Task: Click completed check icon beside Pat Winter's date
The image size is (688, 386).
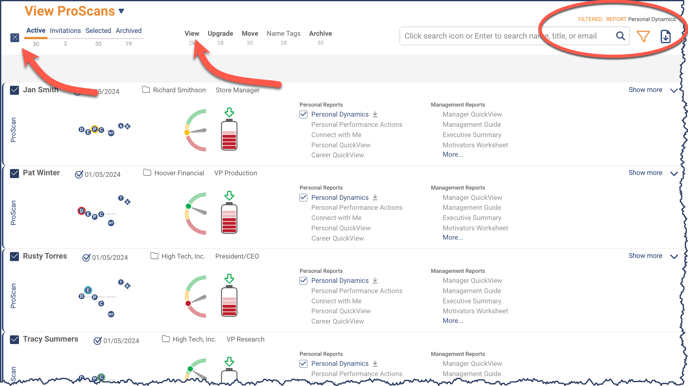Action: [79, 174]
